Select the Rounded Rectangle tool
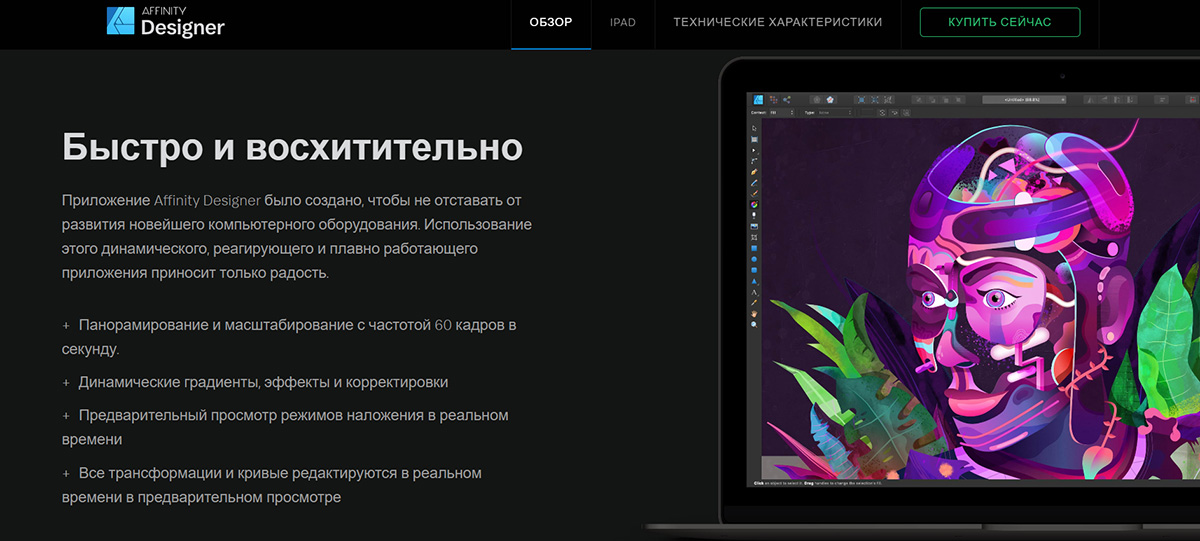Viewport: 1200px width, 541px height. 754,270
